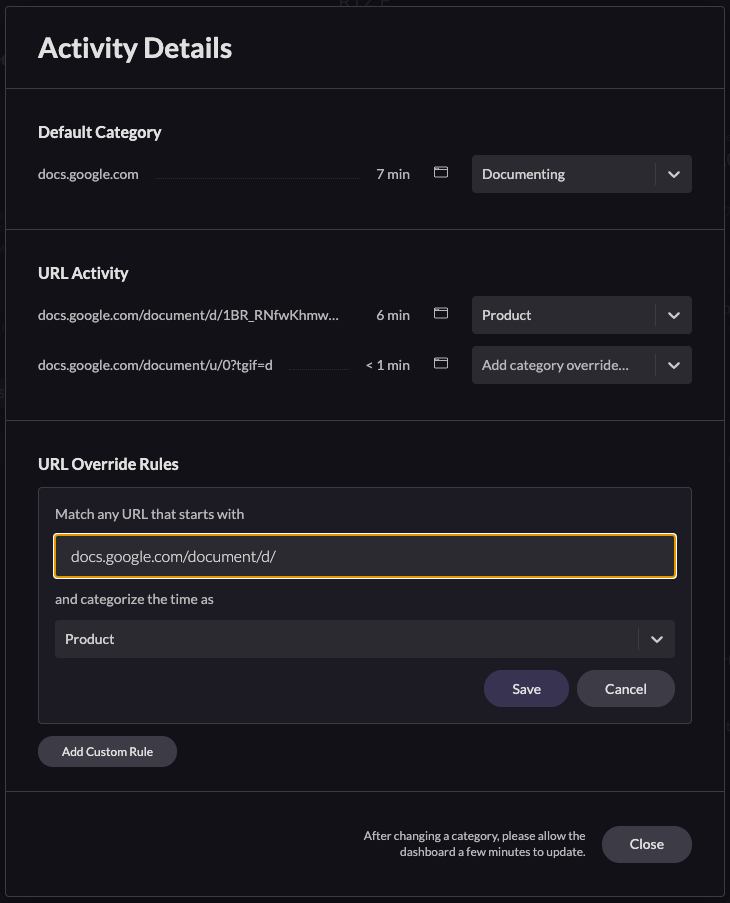Image resolution: width=730 pixels, height=903 pixels.
Task: Click the chevron on the Documenting dropdown
Action: (676, 173)
